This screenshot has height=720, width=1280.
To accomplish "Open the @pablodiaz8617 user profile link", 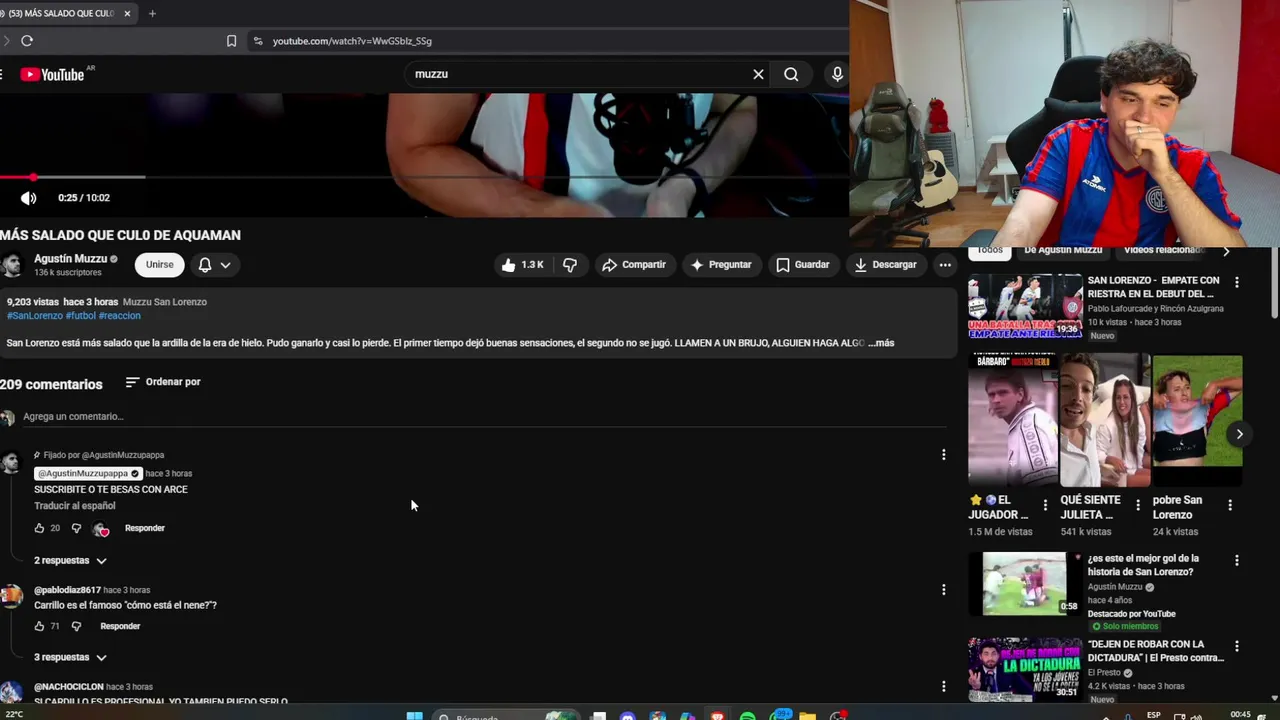I will point(67,590).
